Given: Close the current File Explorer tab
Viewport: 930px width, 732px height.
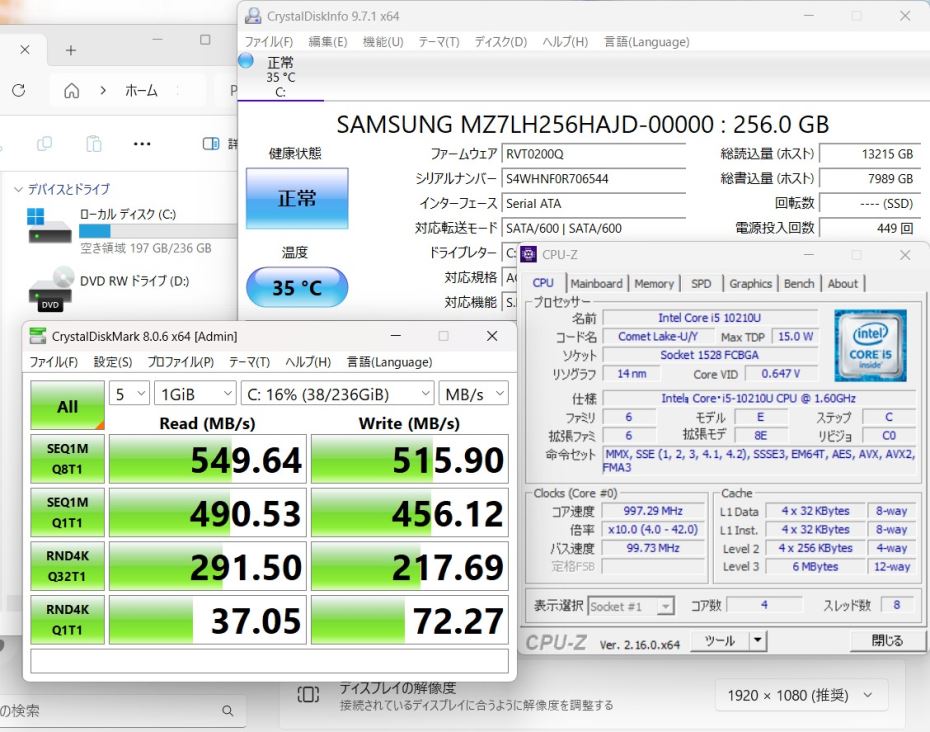Looking at the screenshot, I should click(x=25, y=50).
